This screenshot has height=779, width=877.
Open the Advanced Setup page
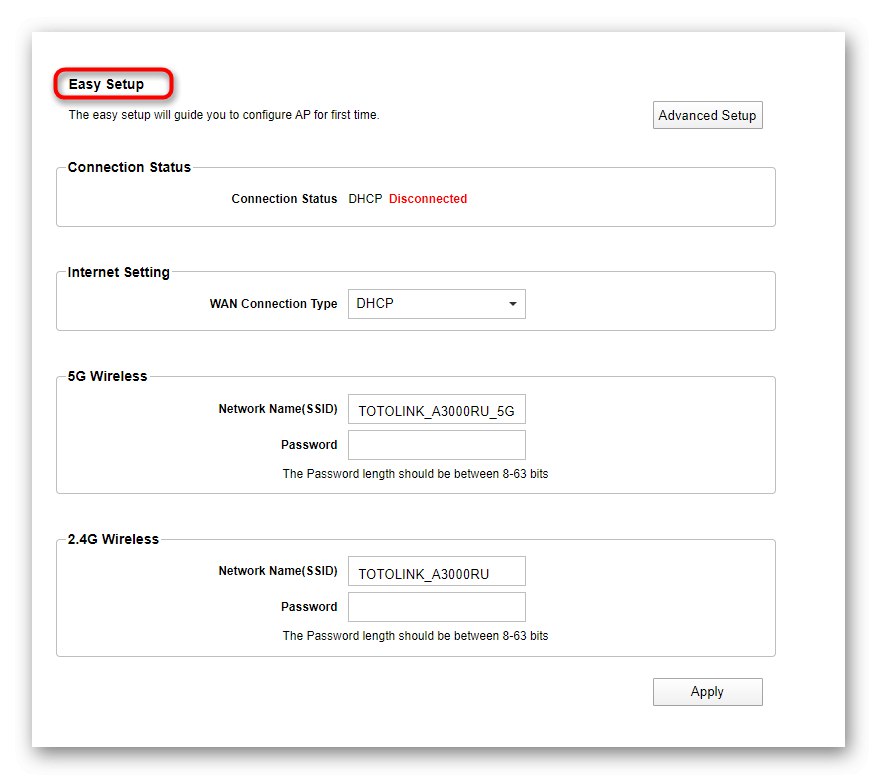[x=707, y=115]
